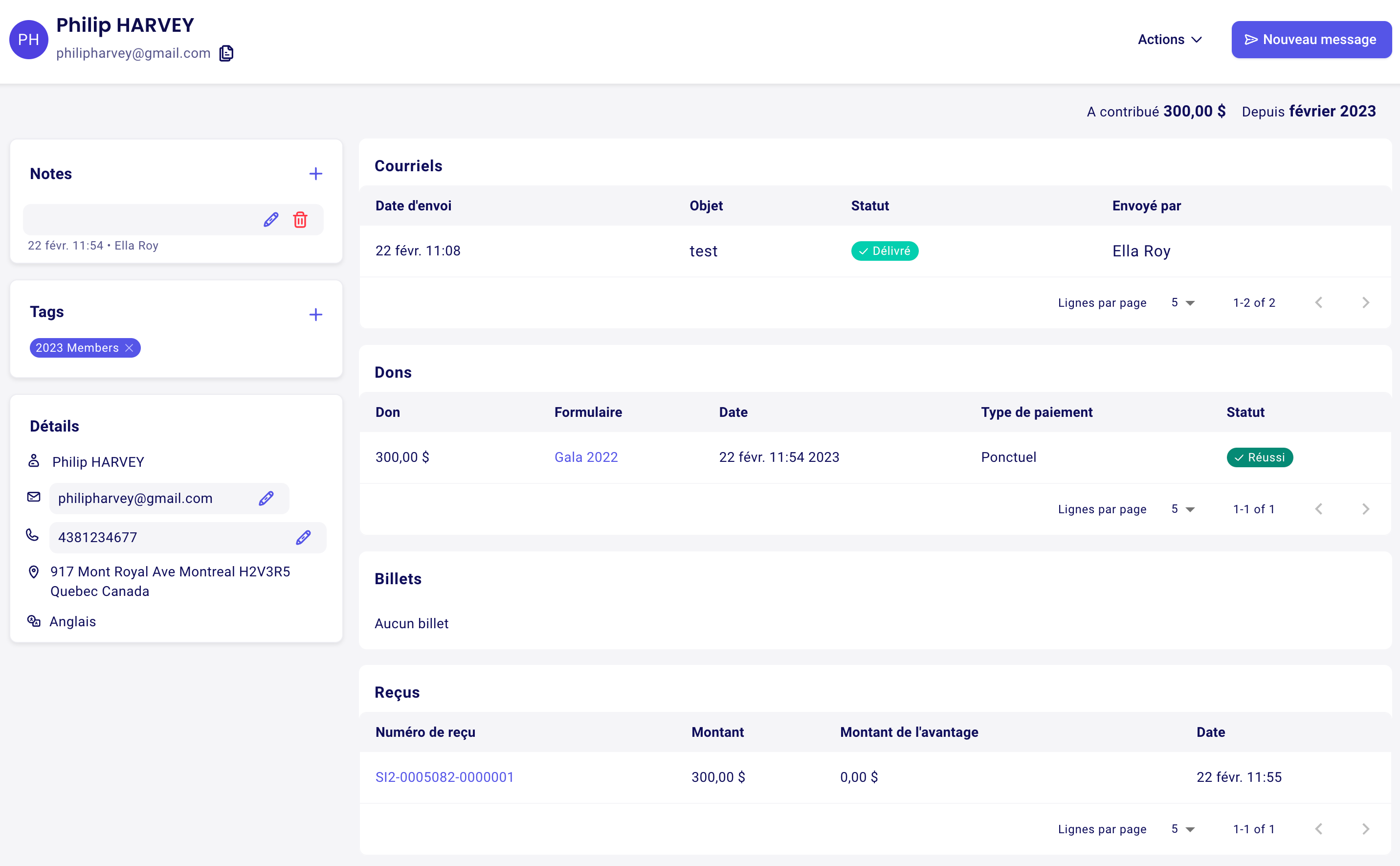Open the Actions dropdown menu
Image resolution: width=1400 pixels, height=866 pixels.
[x=1169, y=40]
